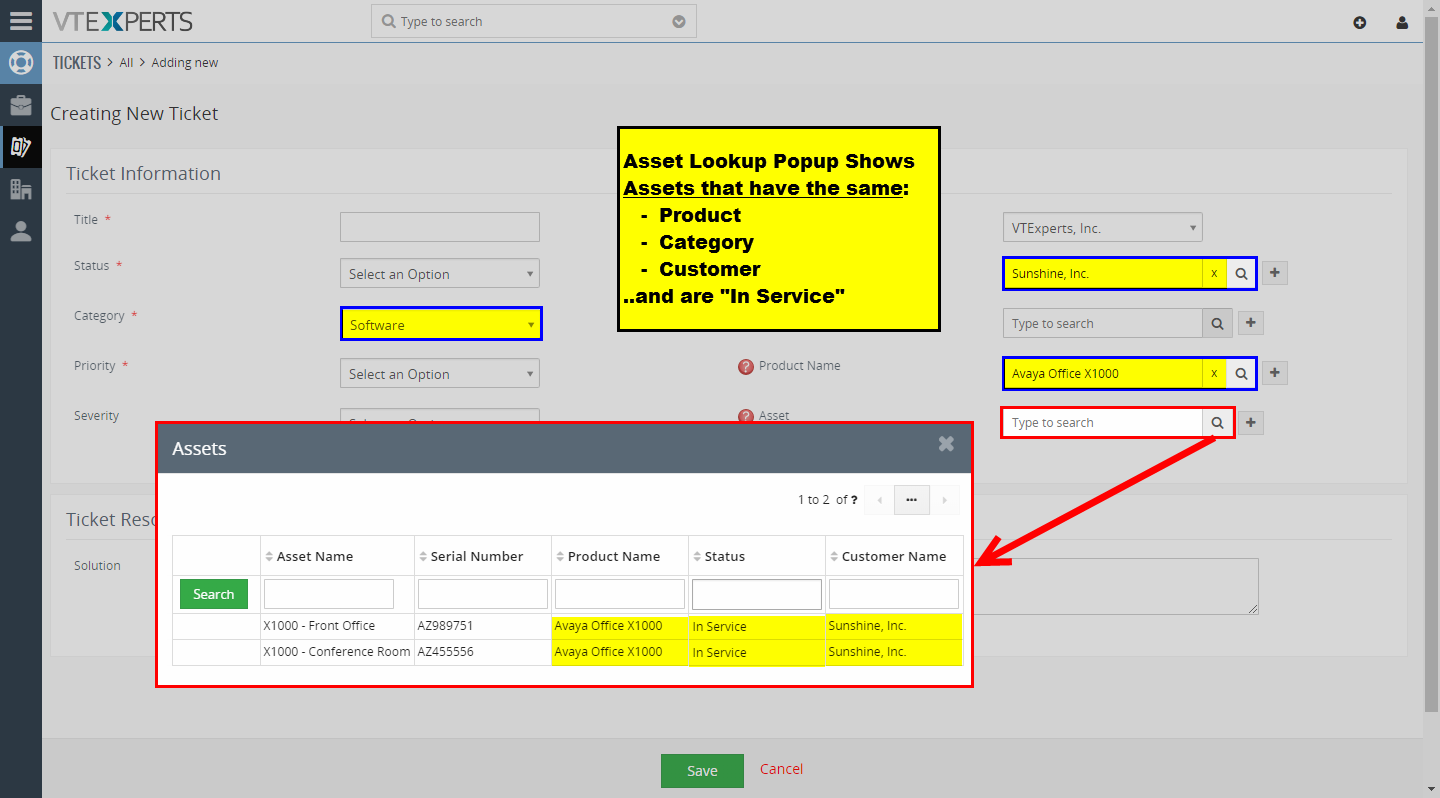Click serial number AZ989751

coord(445,626)
